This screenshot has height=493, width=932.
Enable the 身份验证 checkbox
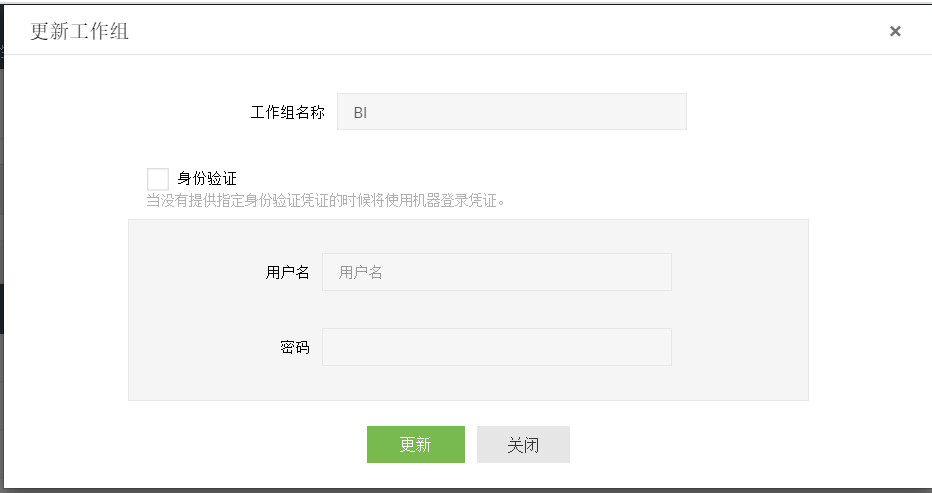(158, 179)
